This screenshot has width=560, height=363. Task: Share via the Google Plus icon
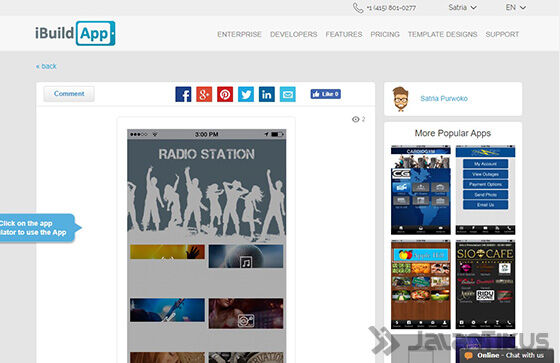[x=204, y=94]
